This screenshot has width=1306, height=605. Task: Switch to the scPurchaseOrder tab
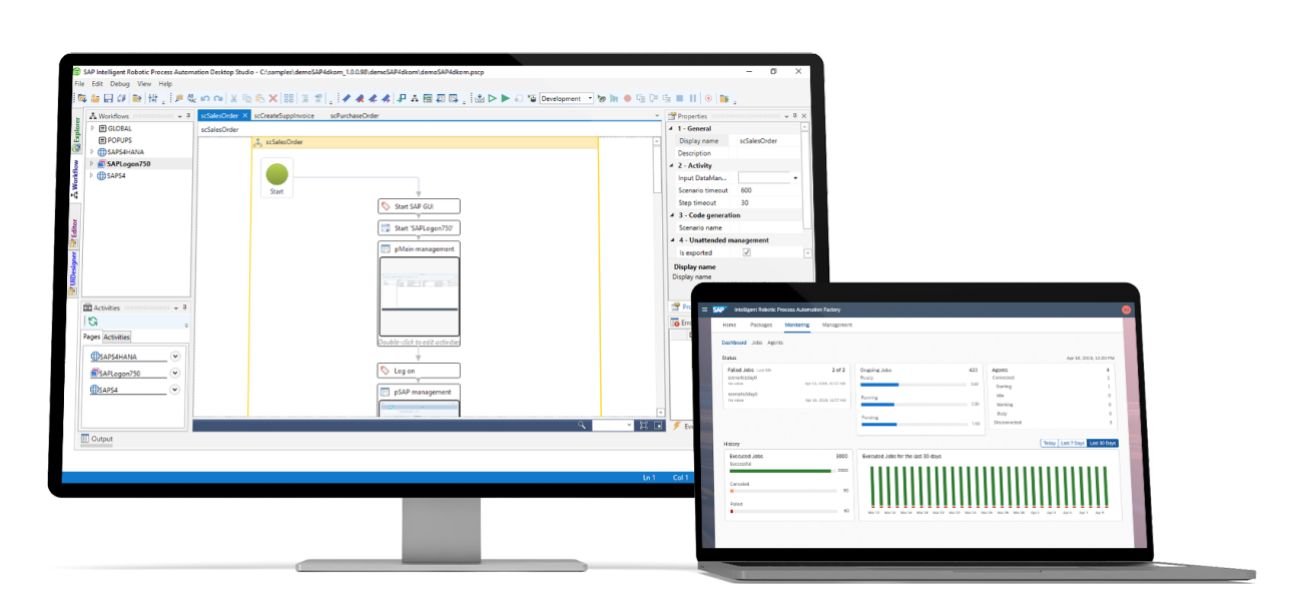[x=354, y=116]
